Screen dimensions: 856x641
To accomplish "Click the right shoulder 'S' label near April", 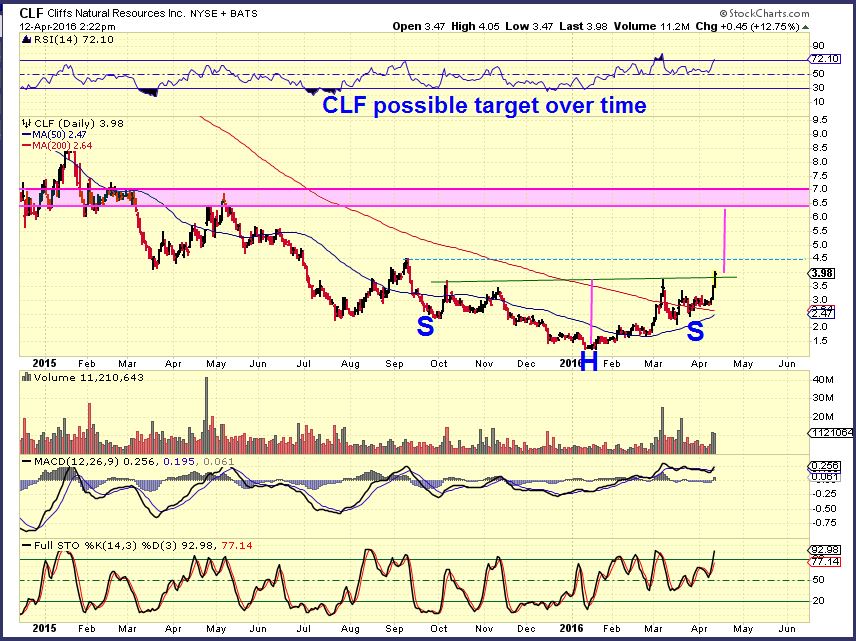I will (x=696, y=331).
